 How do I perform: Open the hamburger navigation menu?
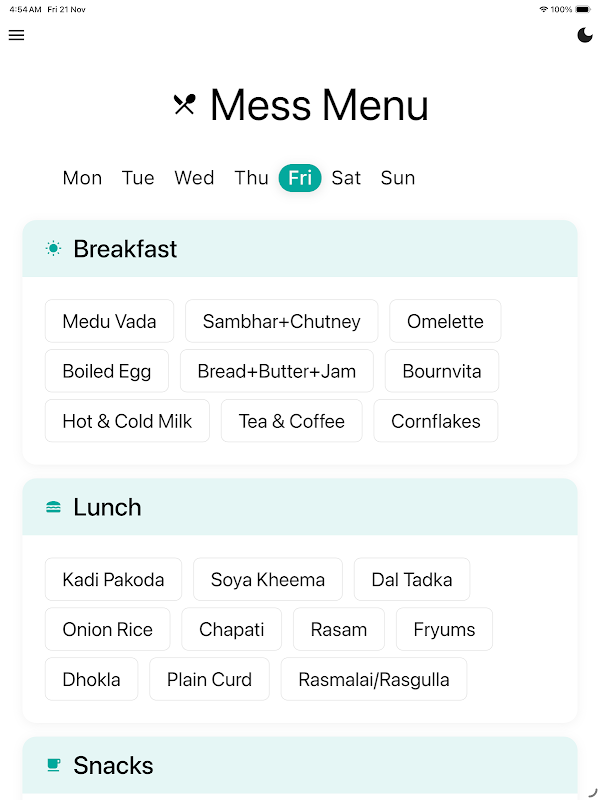(x=16, y=35)
